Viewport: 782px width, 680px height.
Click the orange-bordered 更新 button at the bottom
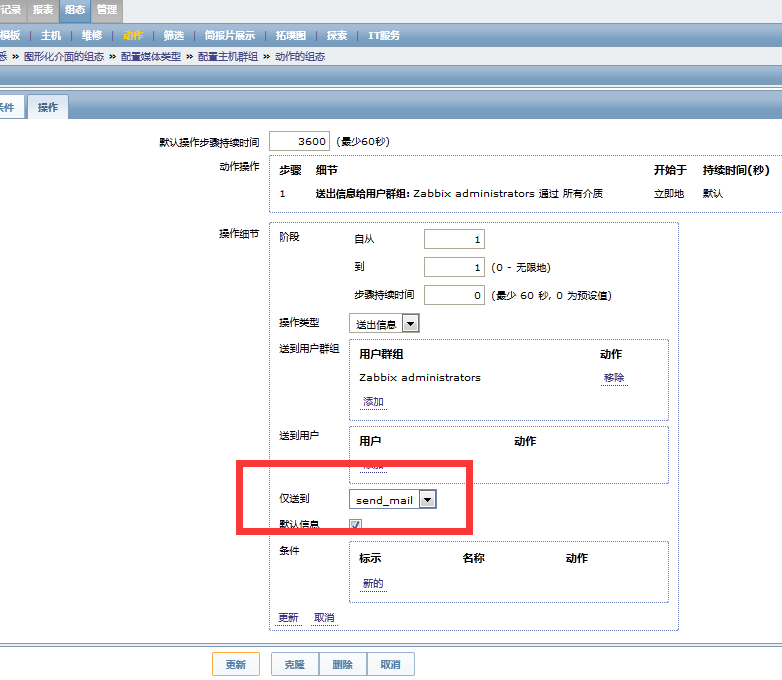[236, 665]
